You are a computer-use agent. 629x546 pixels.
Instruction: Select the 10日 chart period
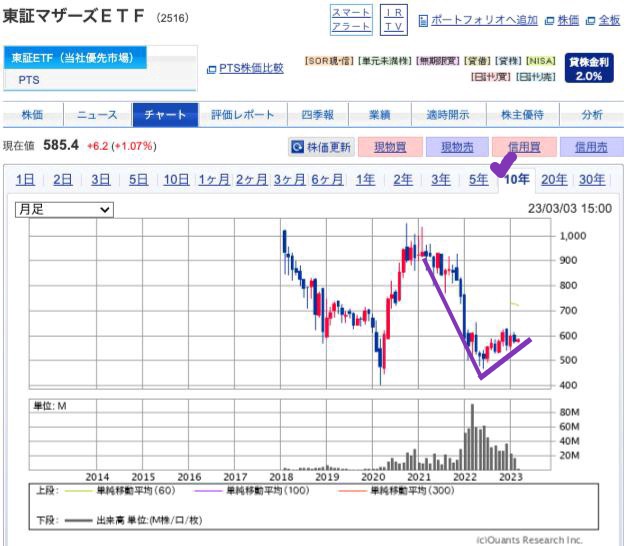pyautogui.click(x=177, y=180)
